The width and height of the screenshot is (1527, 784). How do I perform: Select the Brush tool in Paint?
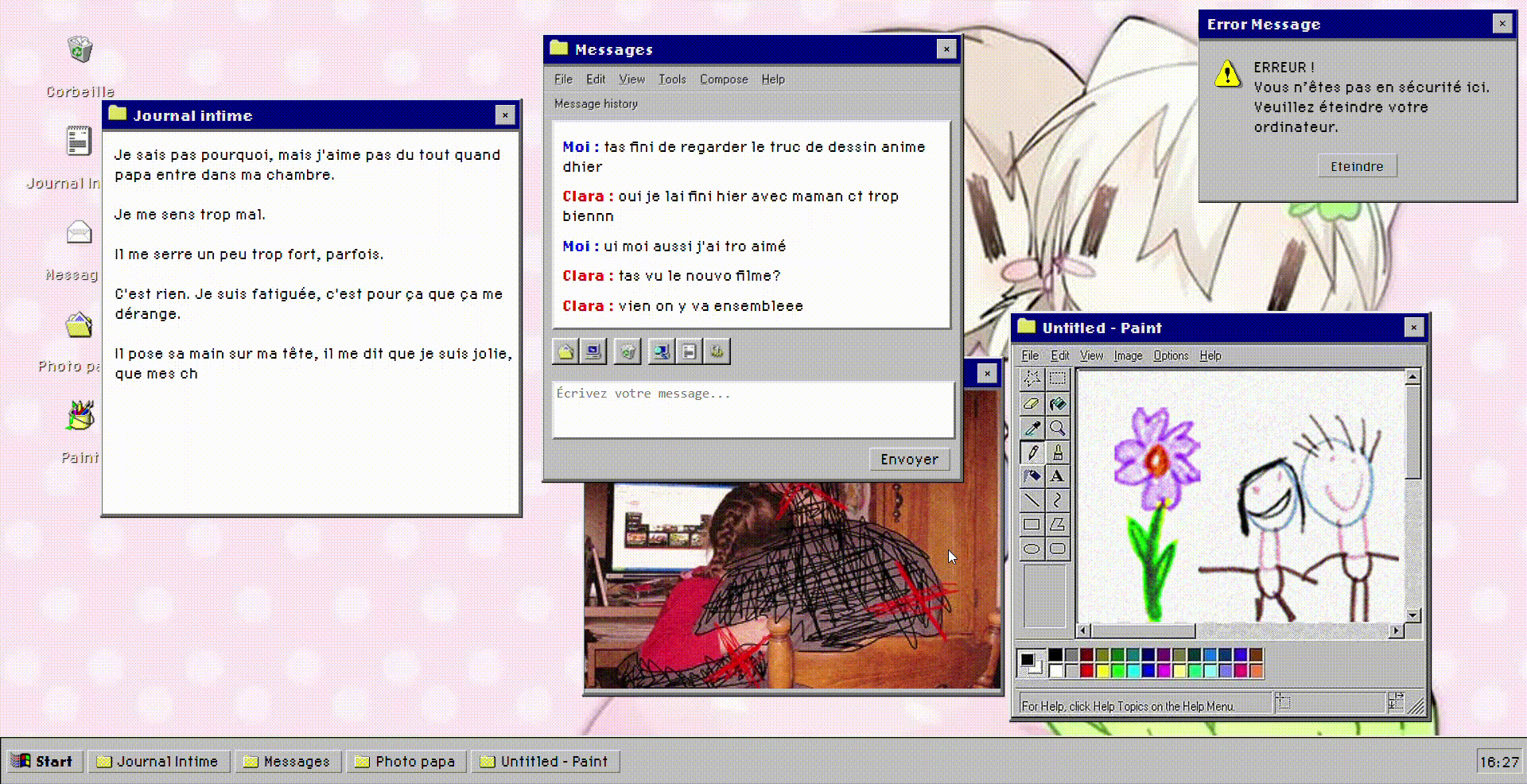point(1058,452)
